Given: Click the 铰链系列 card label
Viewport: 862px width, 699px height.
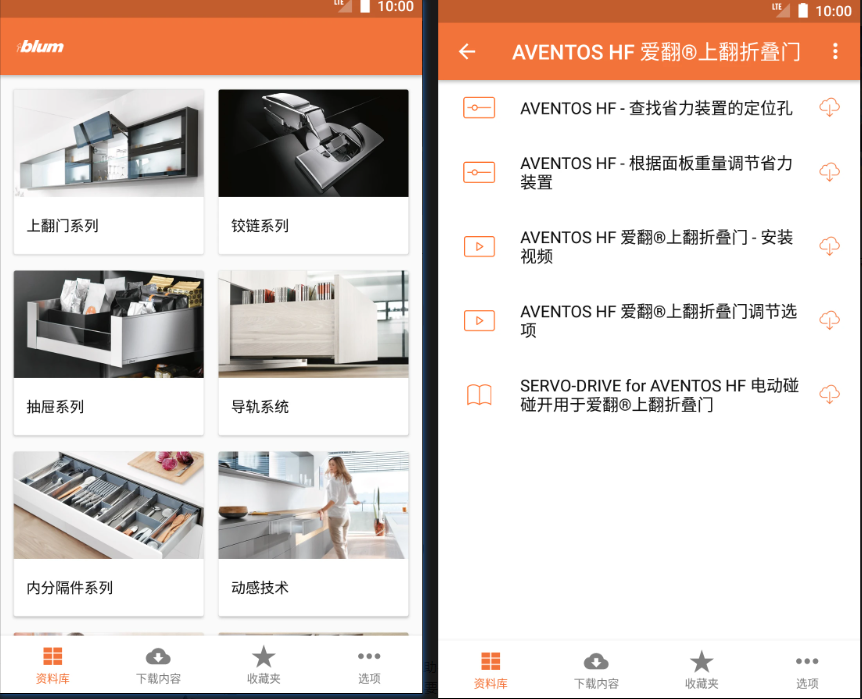Looking at the screenshot, I should coord(260,225).
